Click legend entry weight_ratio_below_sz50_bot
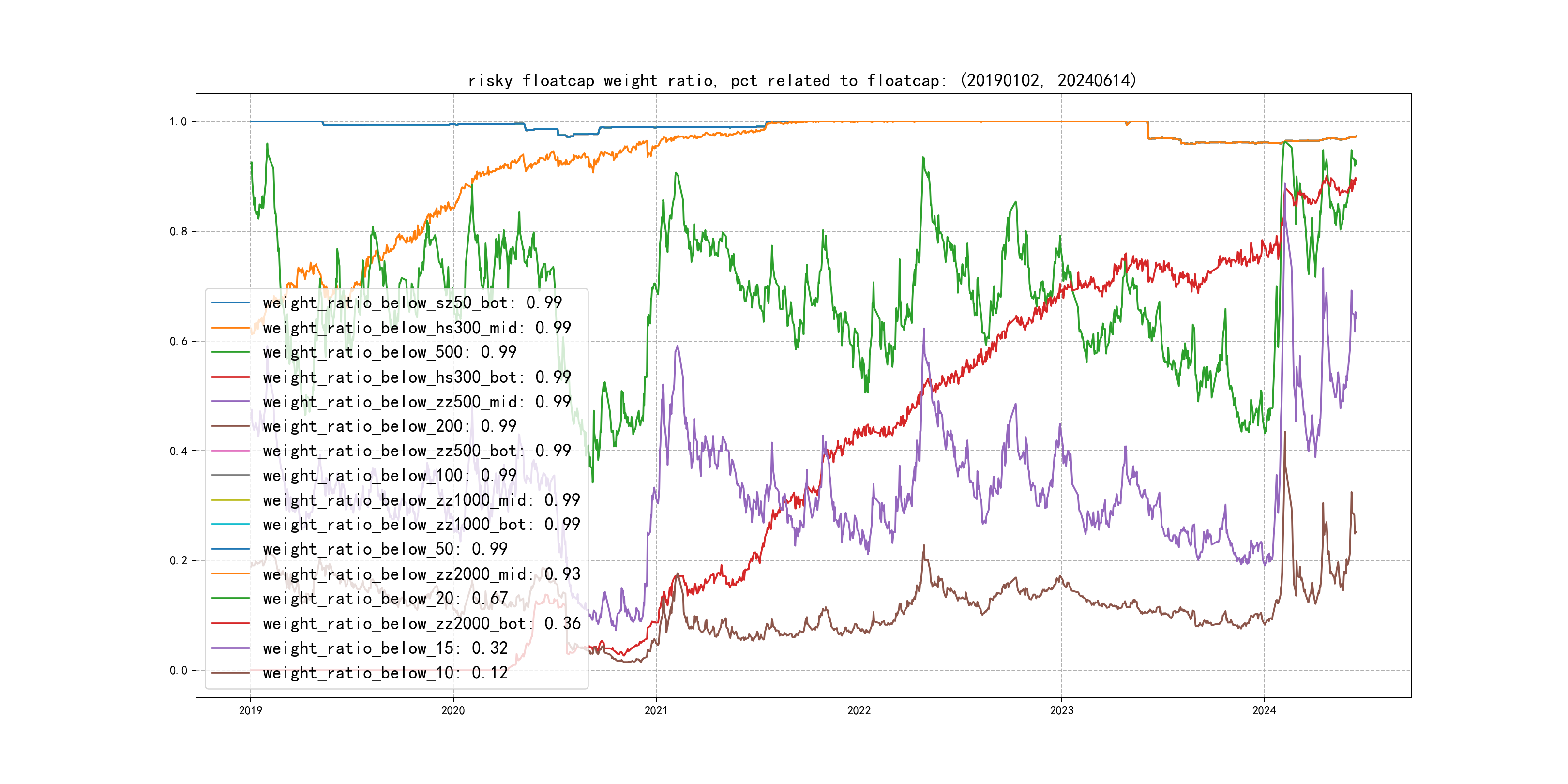 (x=412, y=302)
